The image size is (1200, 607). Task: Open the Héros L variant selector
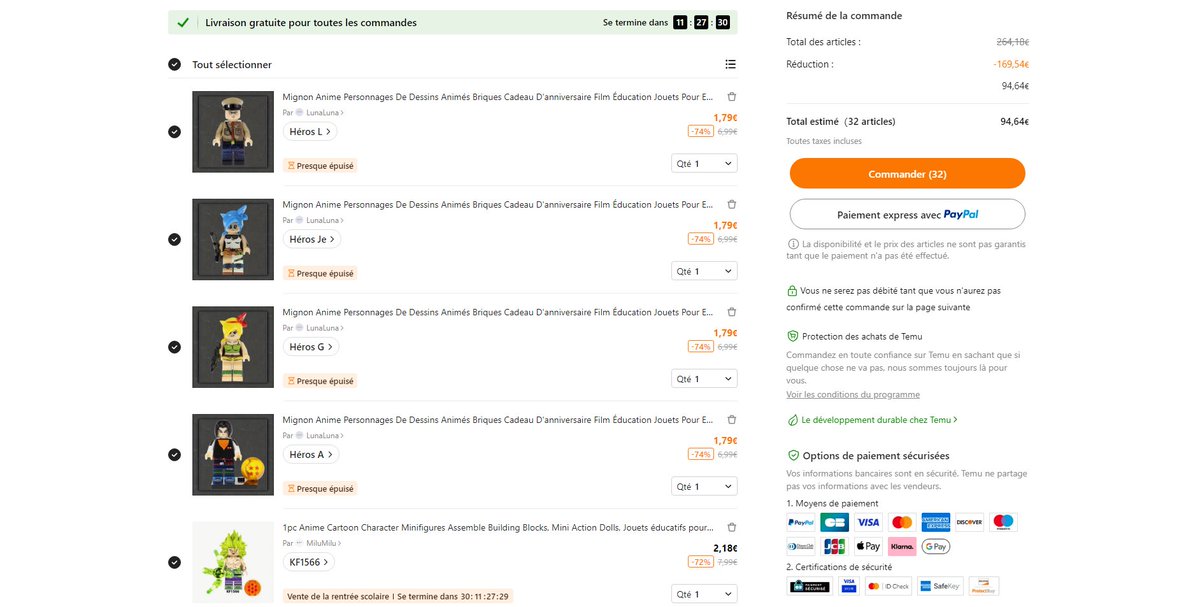pos(310,132)
